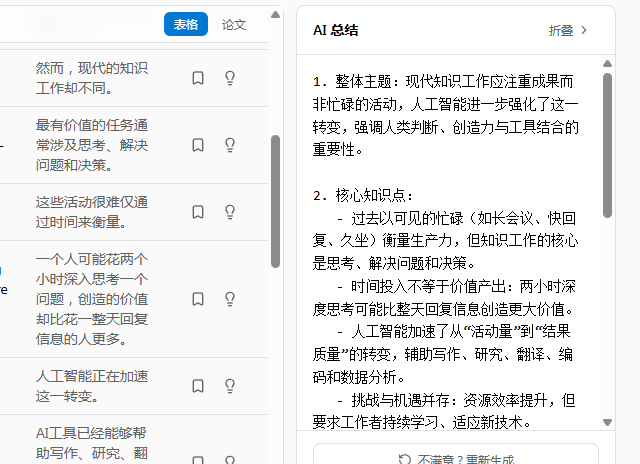Bookmark the row 这些活动很难仅通过时间来衡量

198,212
